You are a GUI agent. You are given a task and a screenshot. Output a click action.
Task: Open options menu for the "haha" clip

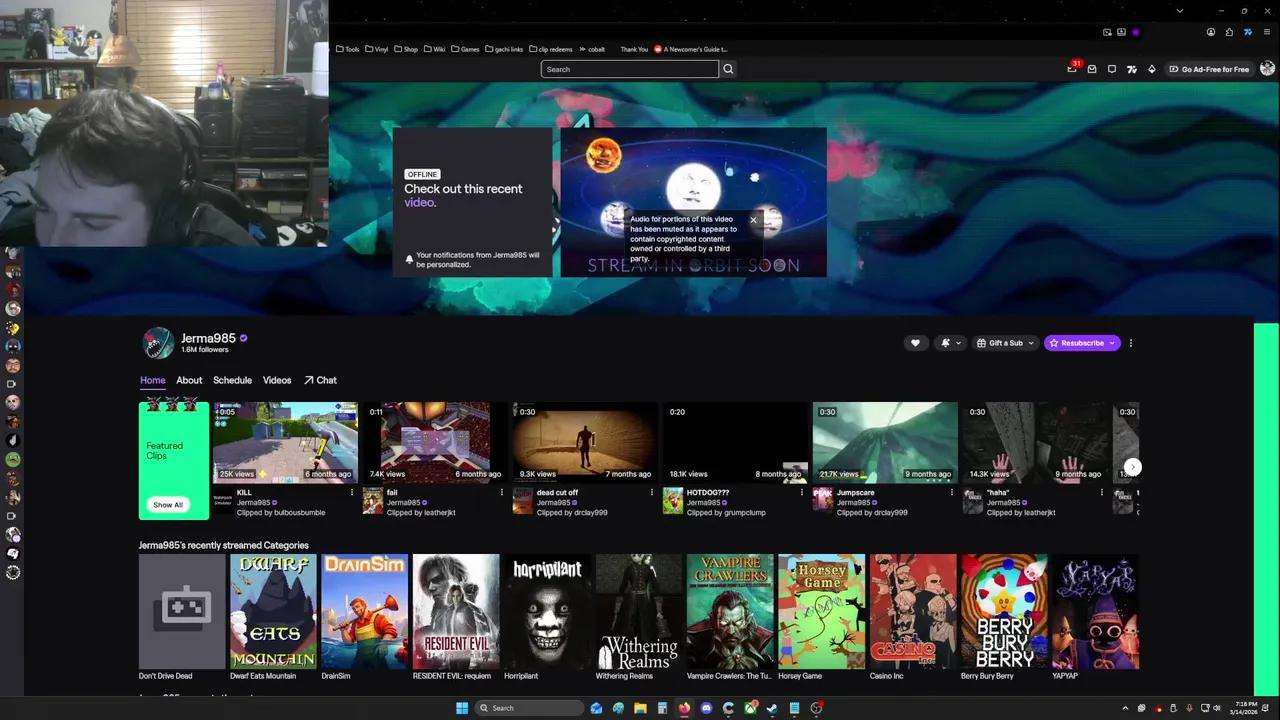click(x=1102, y=492)
